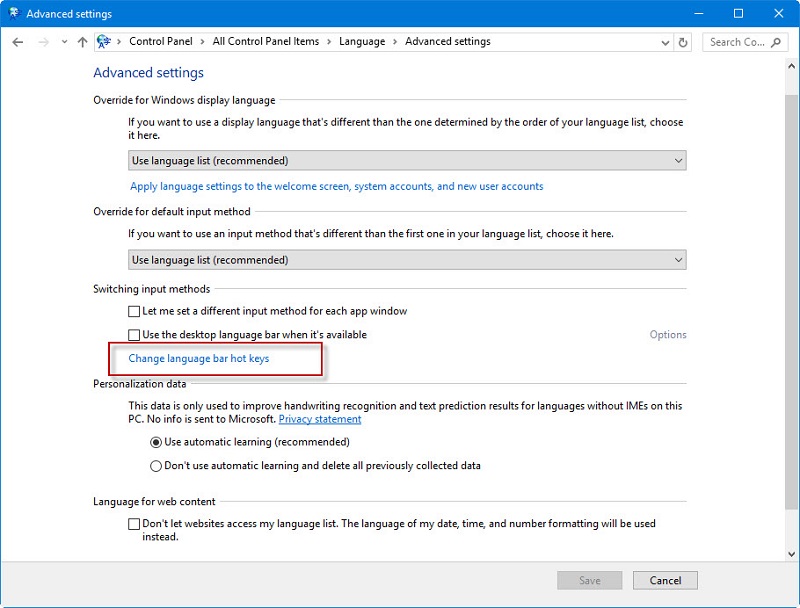Screen dimensions: 800x608
Task: Click scrollbar up arrow
Action: click(x=791, y=66)
